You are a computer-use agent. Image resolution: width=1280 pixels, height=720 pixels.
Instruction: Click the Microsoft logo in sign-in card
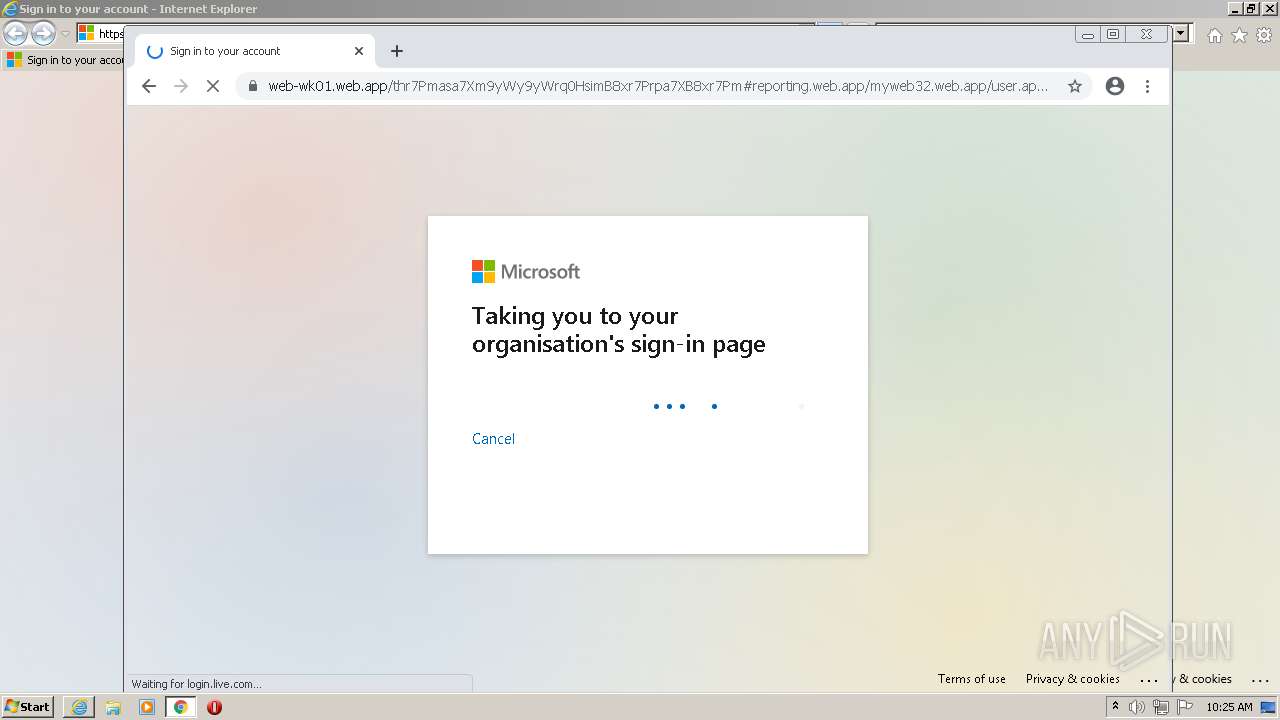(526, 272)
